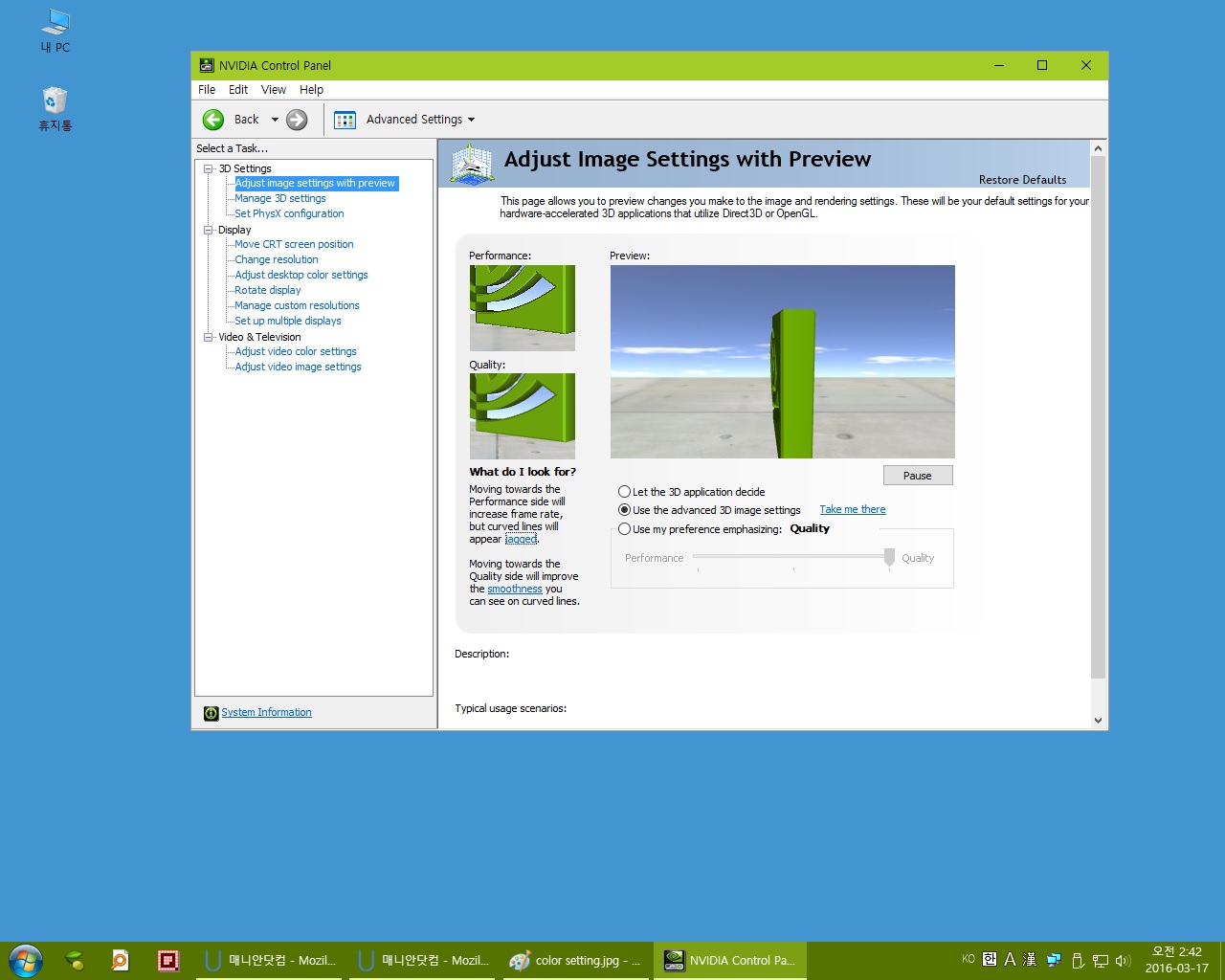Select Rotate display

pyautogui.click(x=268, y=291)
